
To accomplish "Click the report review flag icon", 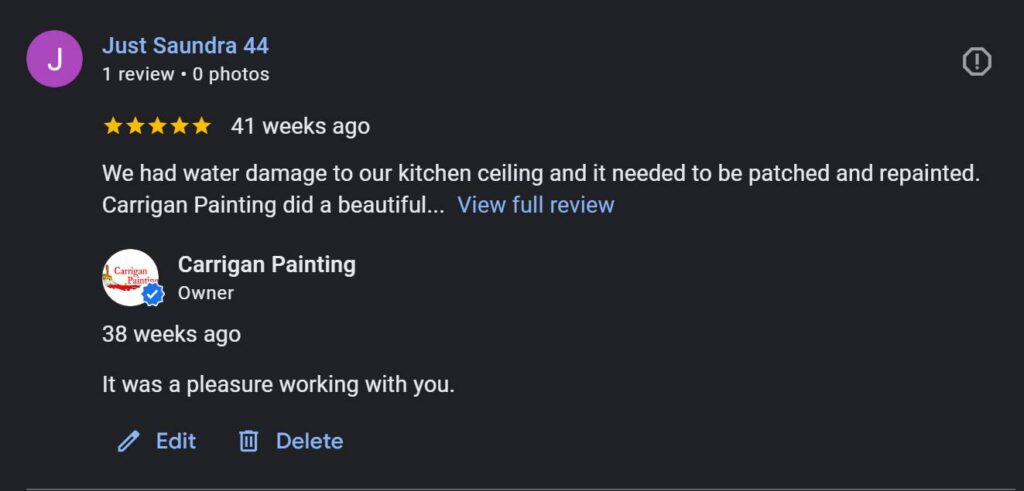I will [x=976, y=62].
